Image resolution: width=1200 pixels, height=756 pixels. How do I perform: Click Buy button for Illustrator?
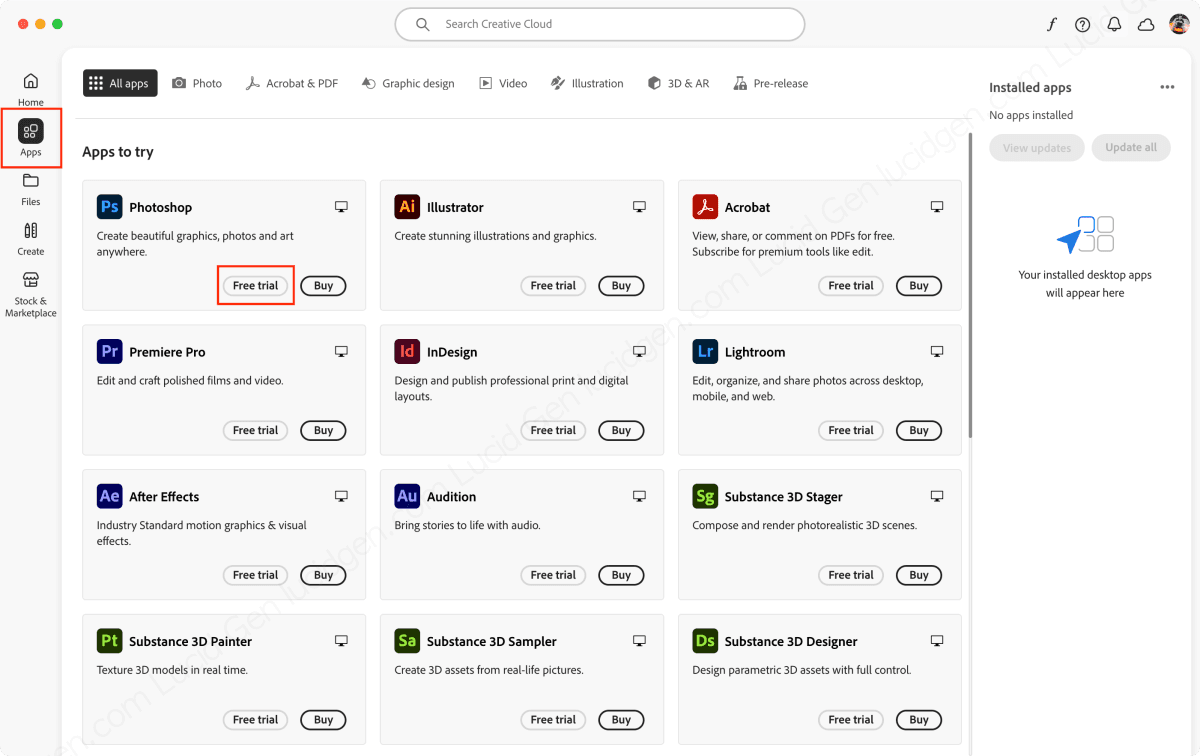tap(621, 286)
